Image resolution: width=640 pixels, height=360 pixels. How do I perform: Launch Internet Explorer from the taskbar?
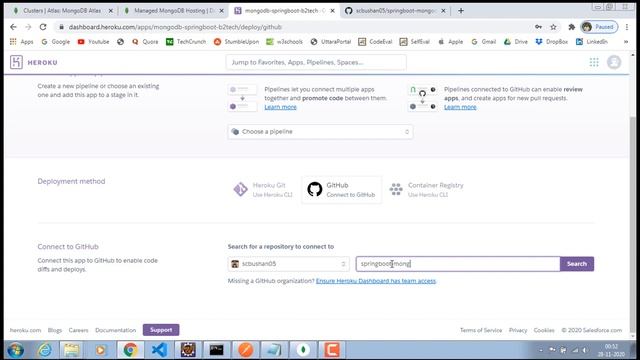pyautogui.click(x=44, y=350)
